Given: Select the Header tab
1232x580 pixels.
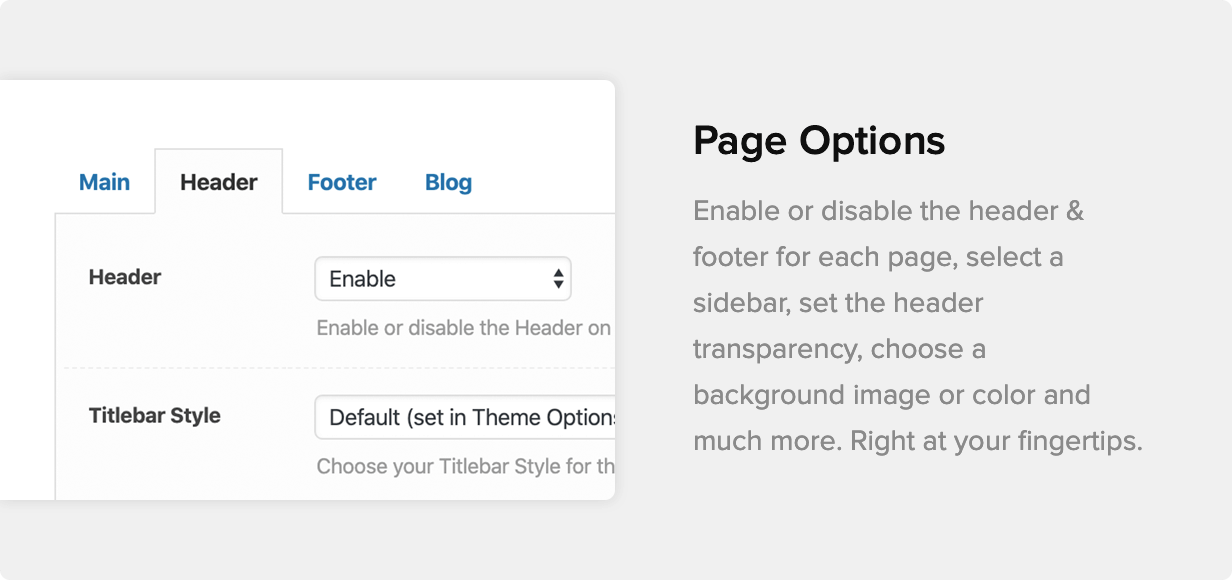Looking at the screenshot, I should click(218, 182).
